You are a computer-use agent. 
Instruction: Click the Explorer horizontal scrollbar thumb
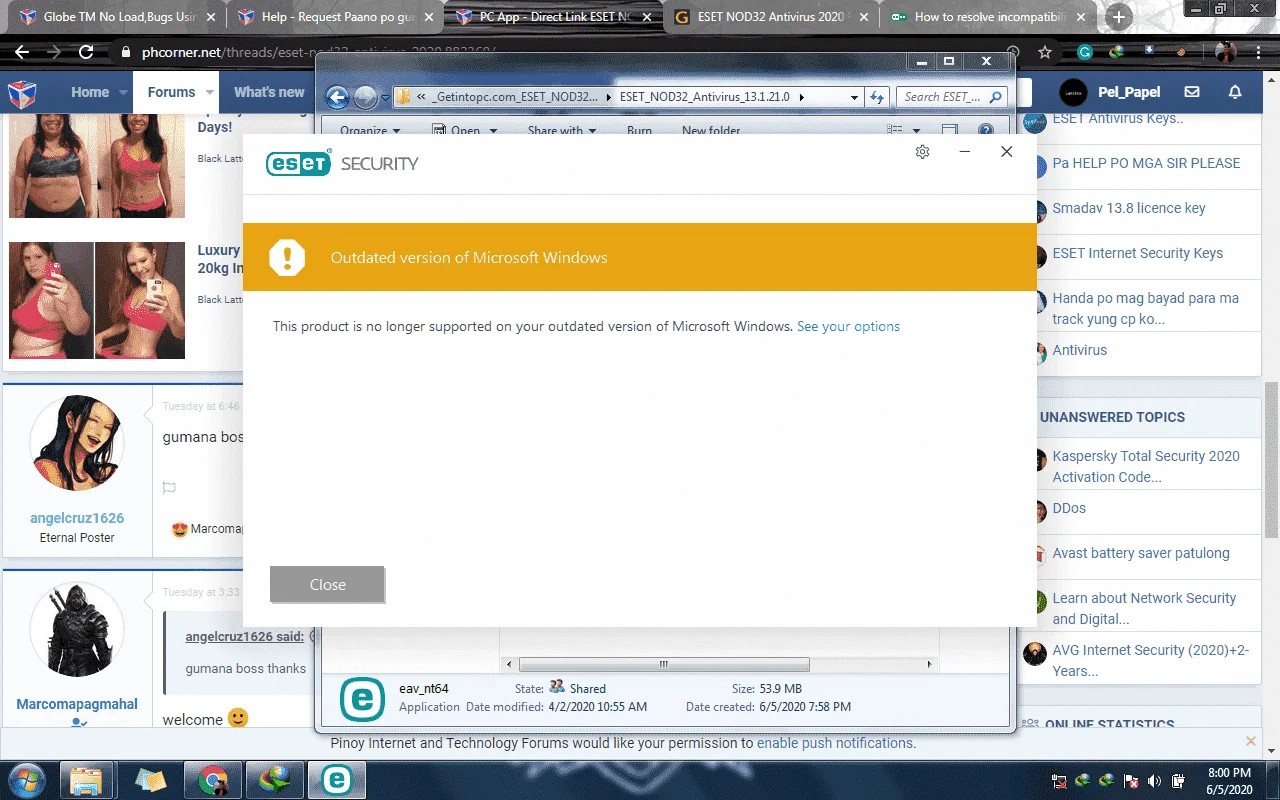pos(664,664)
